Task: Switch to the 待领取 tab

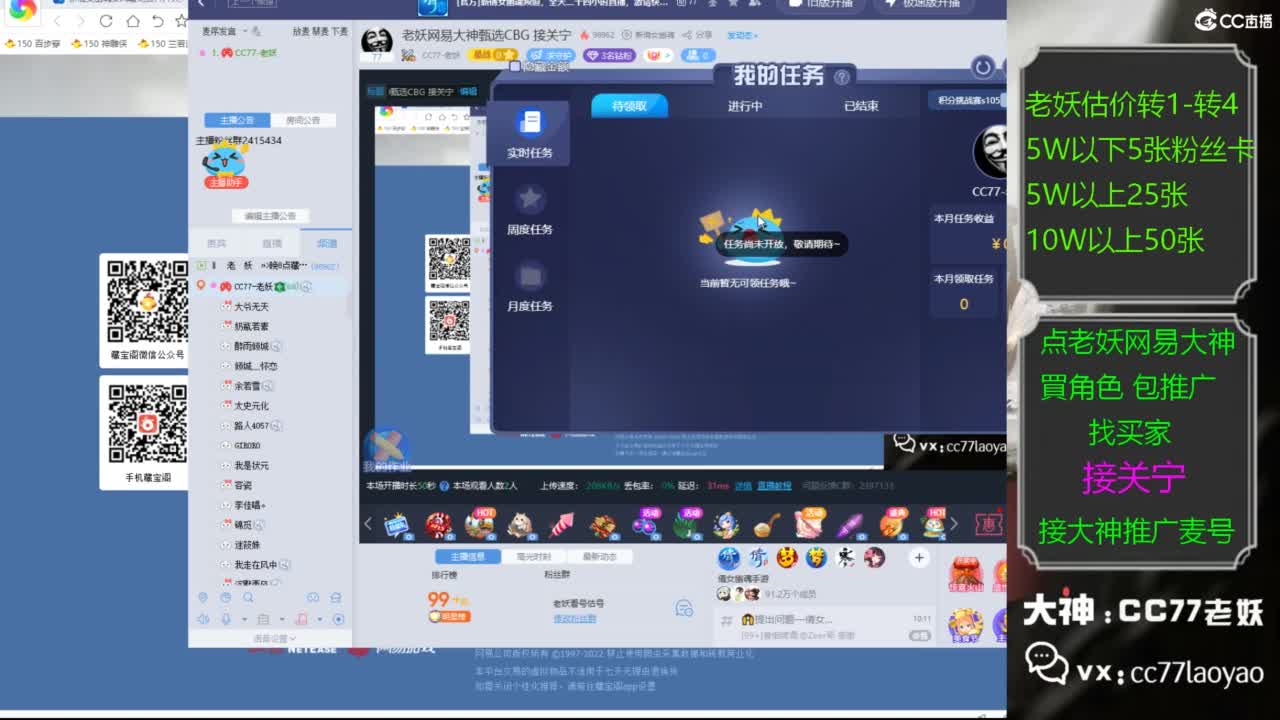Action: (x=629, y=105)
